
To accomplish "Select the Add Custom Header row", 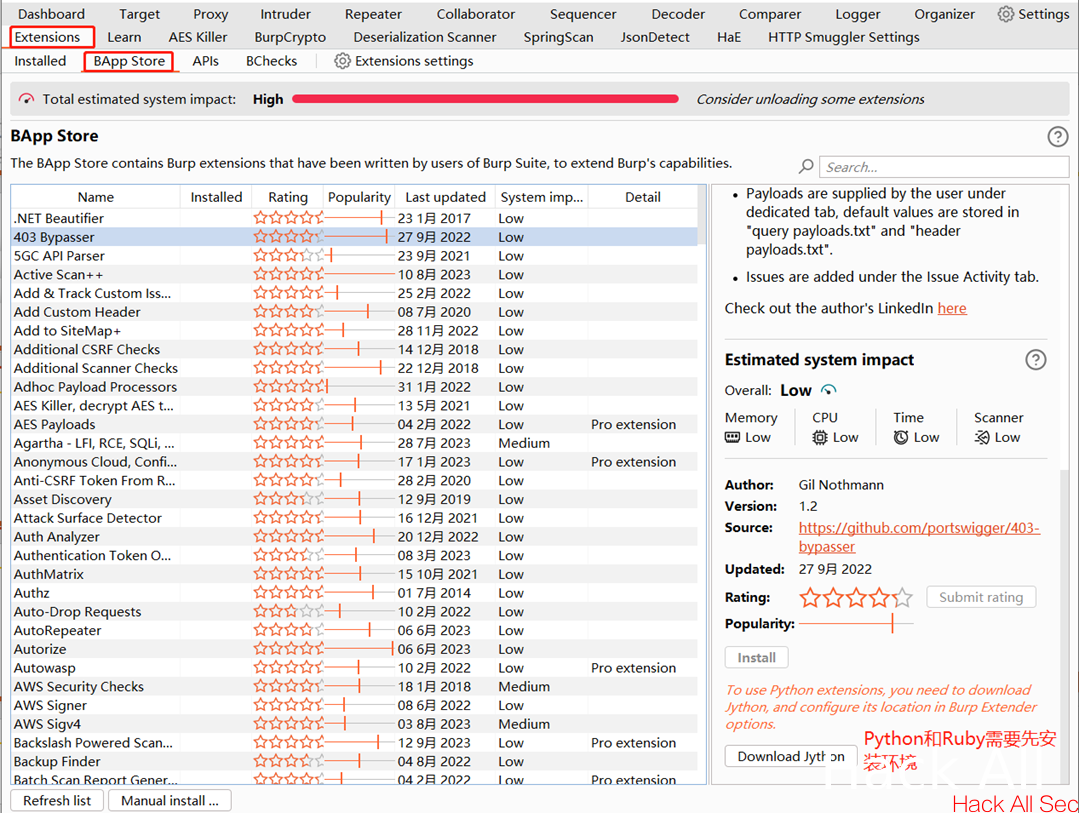I will point(354,312).
